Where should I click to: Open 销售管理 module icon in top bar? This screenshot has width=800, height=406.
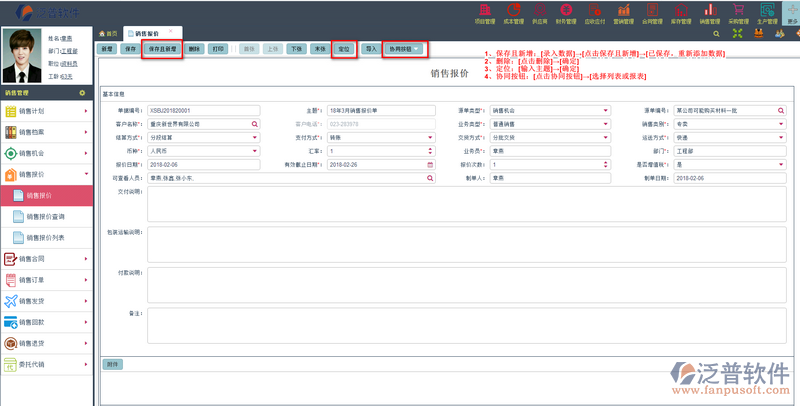pyautogui.click(x=710, y=10)
